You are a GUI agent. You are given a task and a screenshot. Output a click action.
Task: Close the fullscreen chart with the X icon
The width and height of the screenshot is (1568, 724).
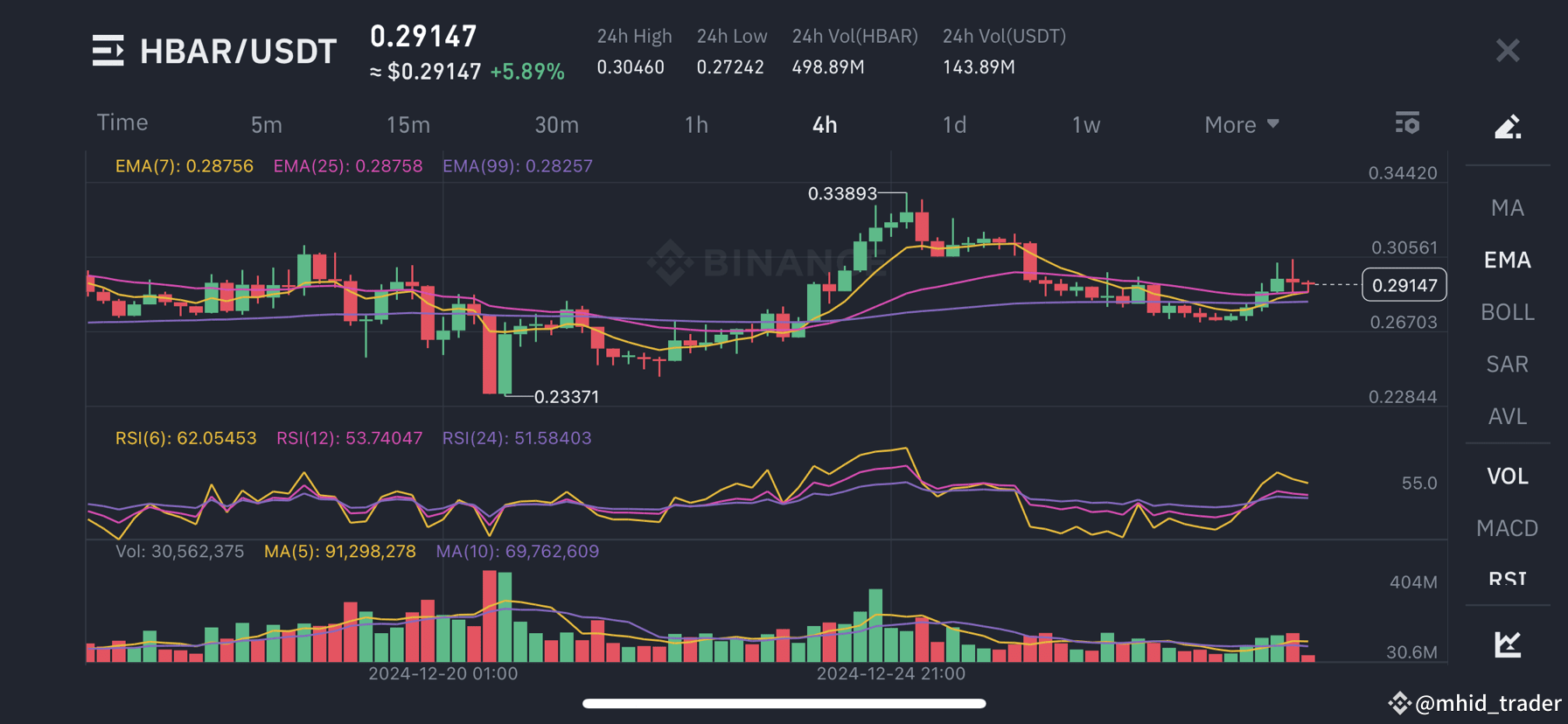point(1507,50)
